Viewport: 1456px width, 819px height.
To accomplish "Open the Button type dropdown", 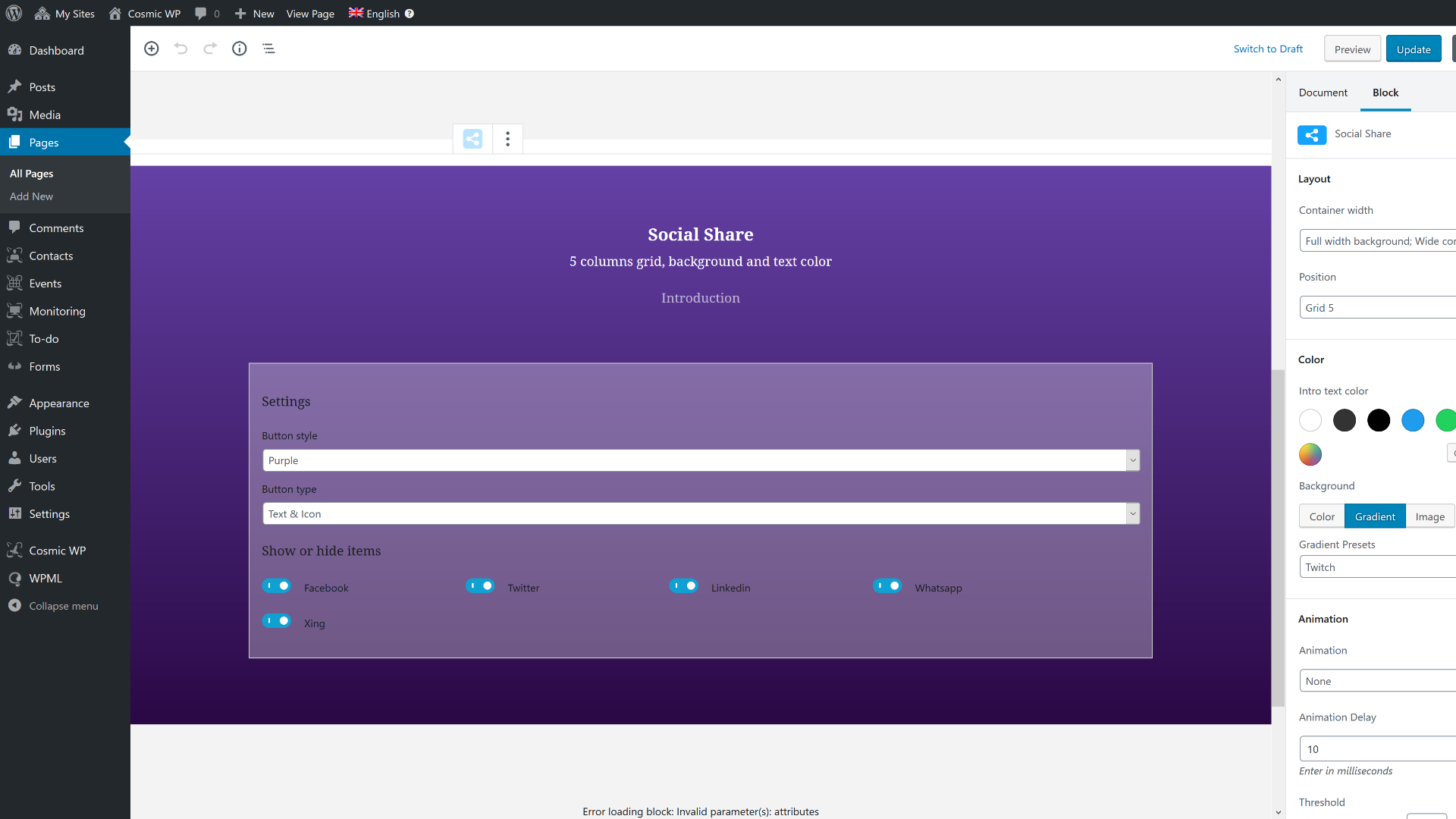I will [700, 513].
